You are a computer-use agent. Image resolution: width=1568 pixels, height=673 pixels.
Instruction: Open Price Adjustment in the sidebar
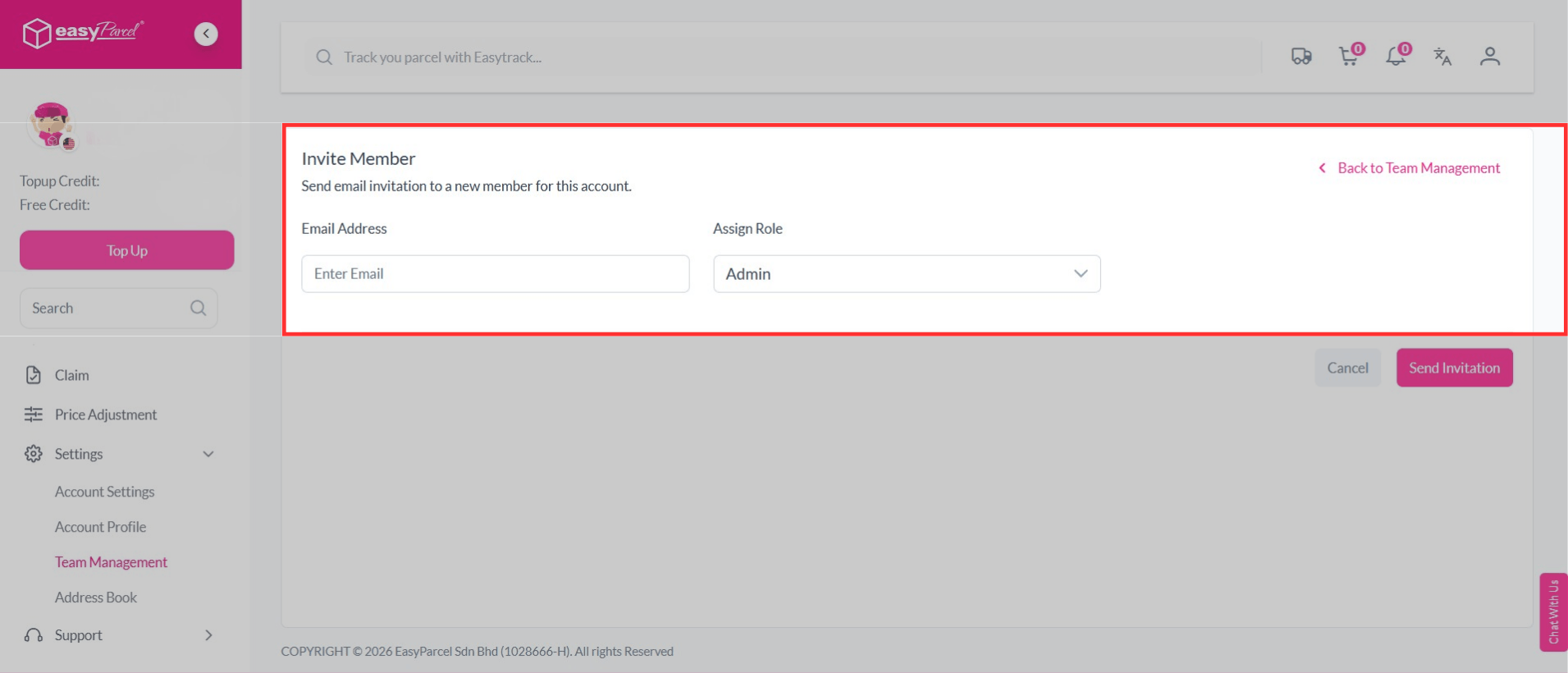106,414
